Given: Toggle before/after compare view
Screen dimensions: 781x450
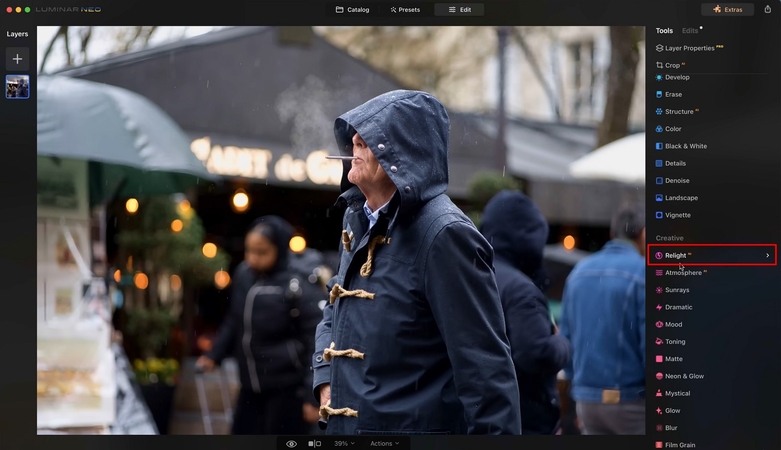Looking at the screenshot, I should pos(315,444).
